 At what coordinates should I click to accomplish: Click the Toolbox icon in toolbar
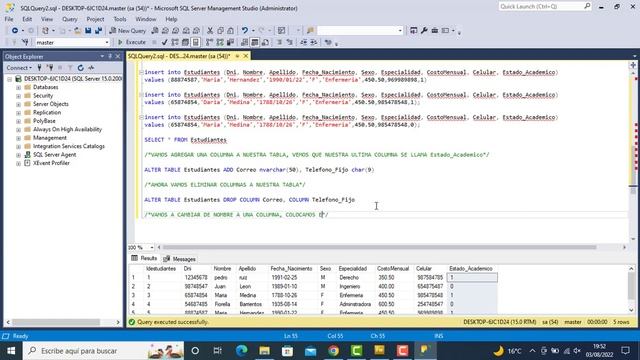[435, 31]
